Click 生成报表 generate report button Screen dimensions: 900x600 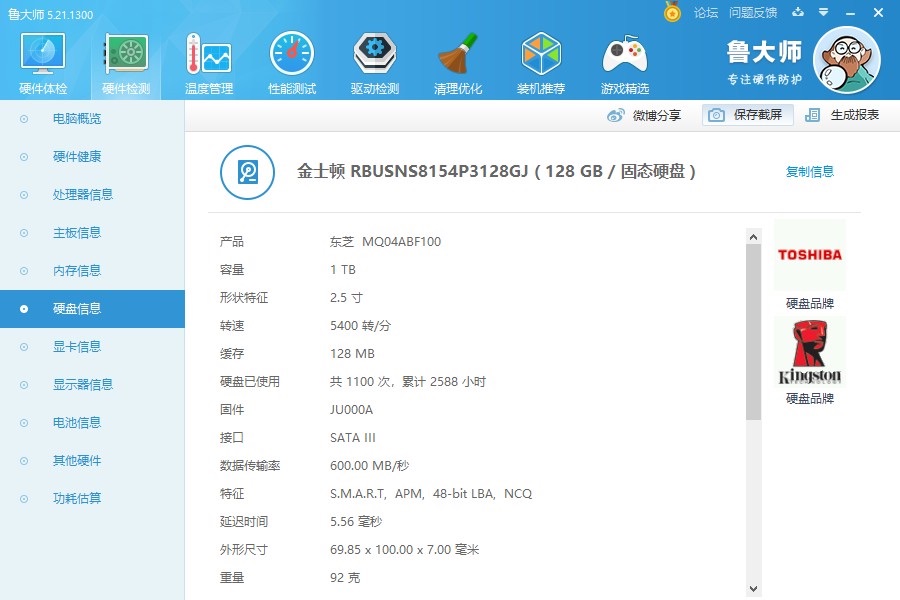coord(842,115)
